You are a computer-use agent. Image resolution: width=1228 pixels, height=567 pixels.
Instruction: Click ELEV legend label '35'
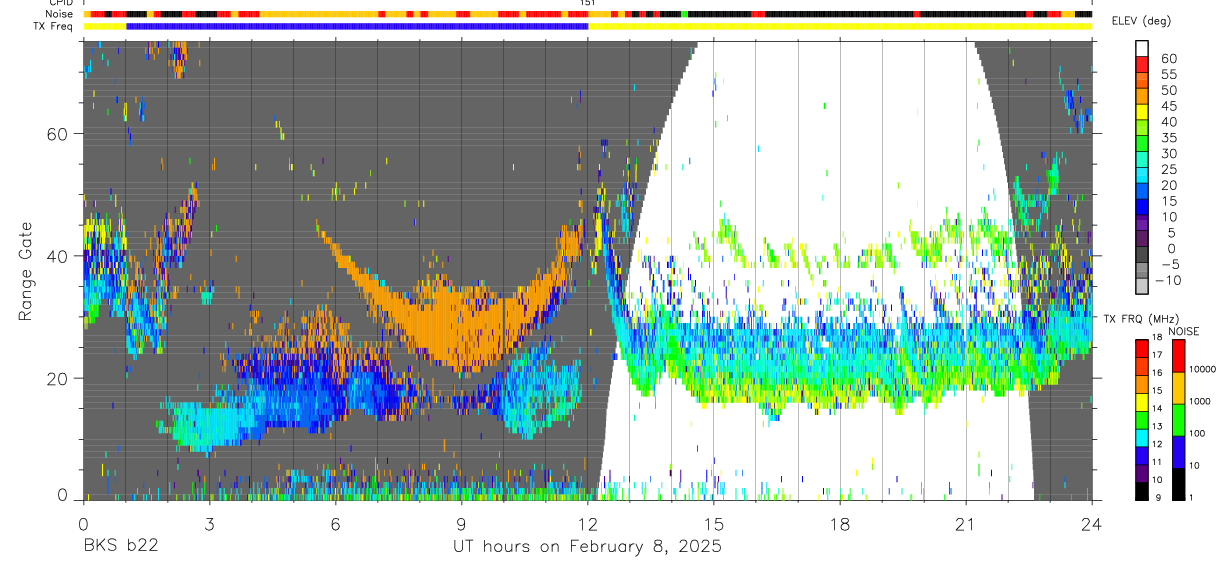coord(1169,137)
